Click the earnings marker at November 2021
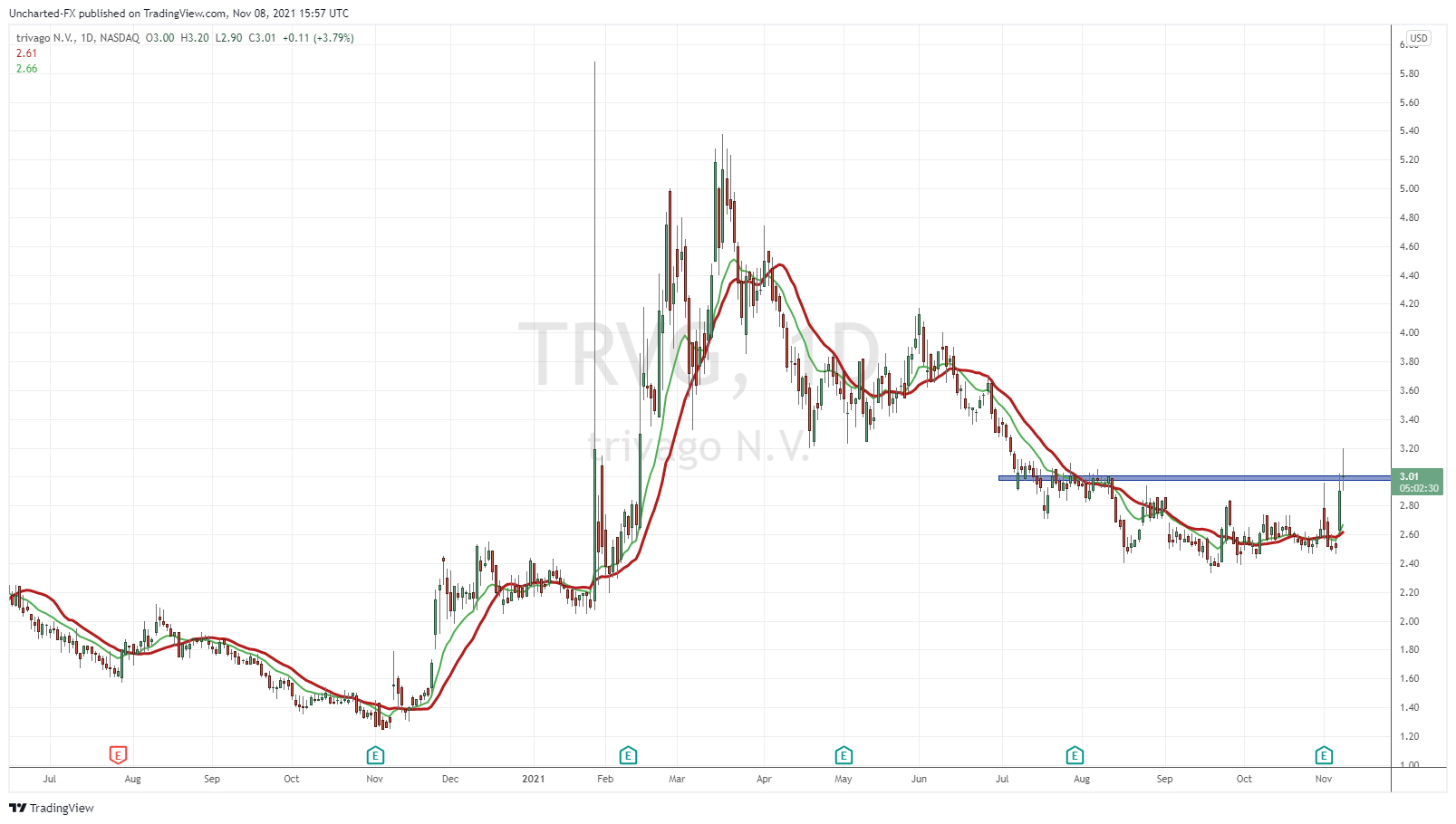1456x824 pixels. [1324, 755]
